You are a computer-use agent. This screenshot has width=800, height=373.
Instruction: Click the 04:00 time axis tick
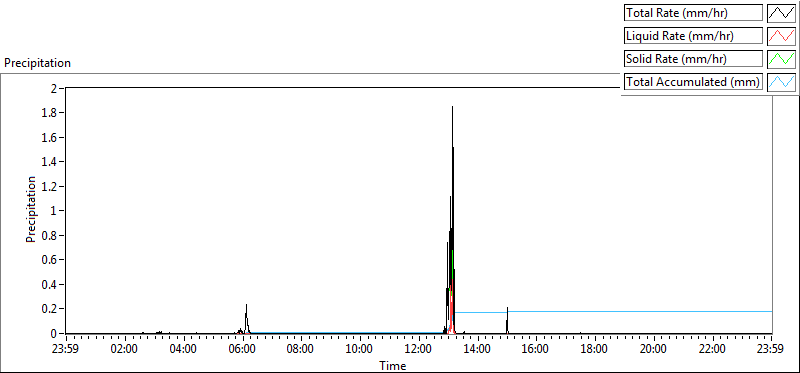point(183,350)
